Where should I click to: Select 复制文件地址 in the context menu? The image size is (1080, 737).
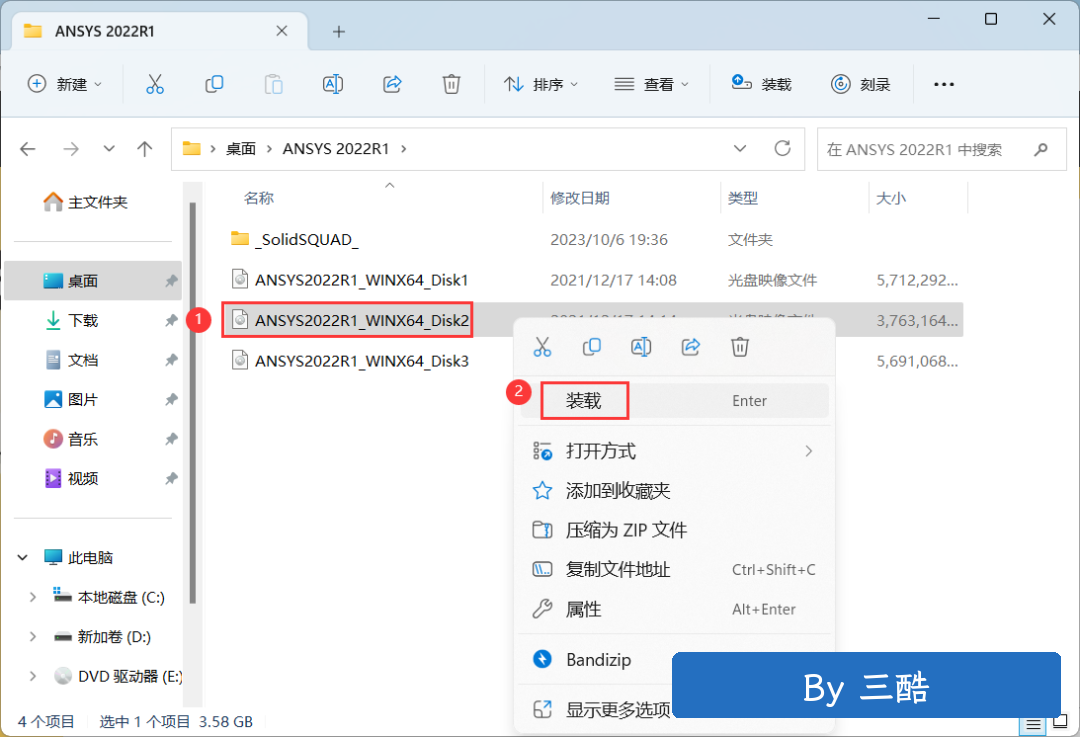(675, 570)
